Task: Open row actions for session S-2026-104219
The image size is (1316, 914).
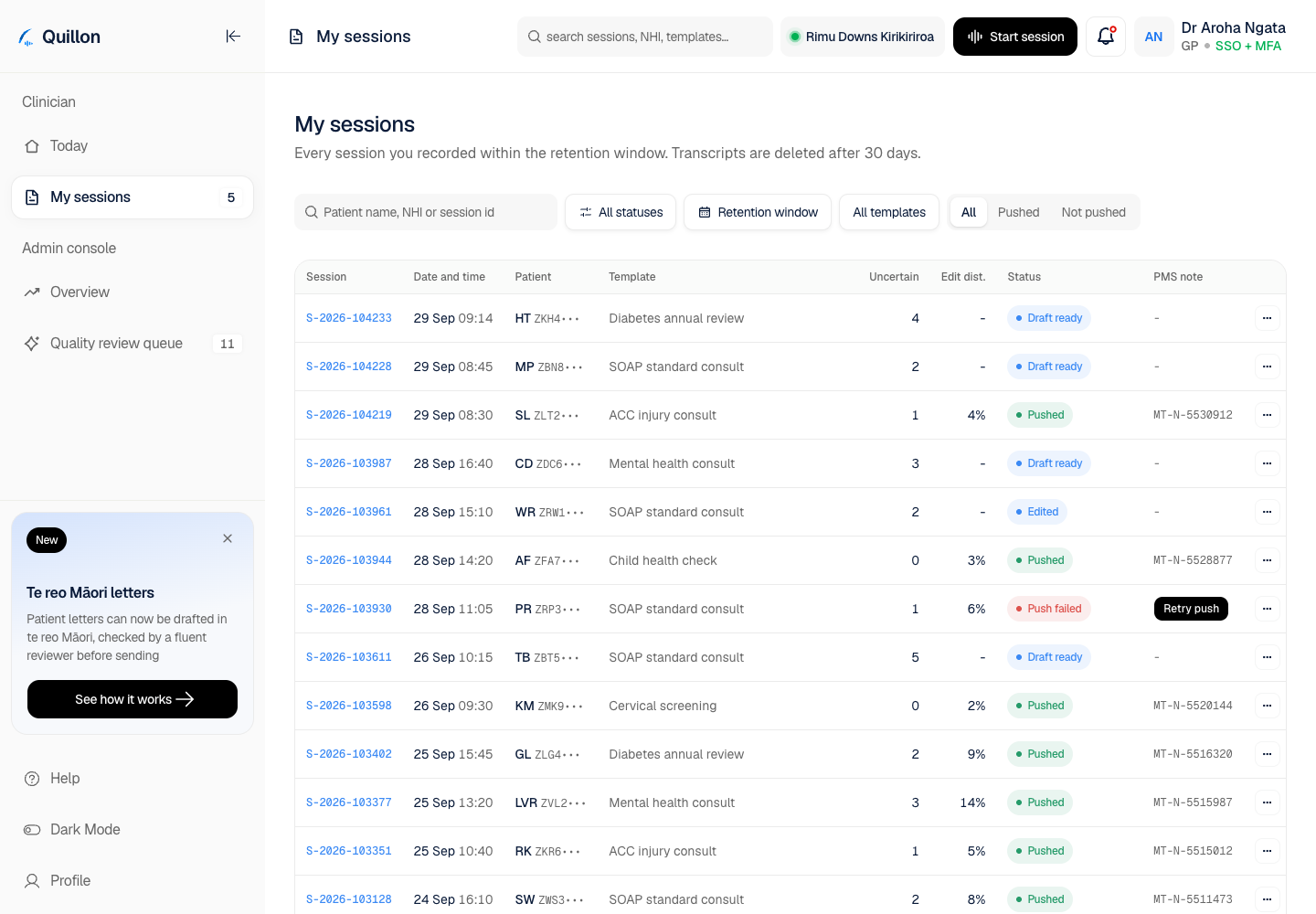Action: click(1267, 415)
